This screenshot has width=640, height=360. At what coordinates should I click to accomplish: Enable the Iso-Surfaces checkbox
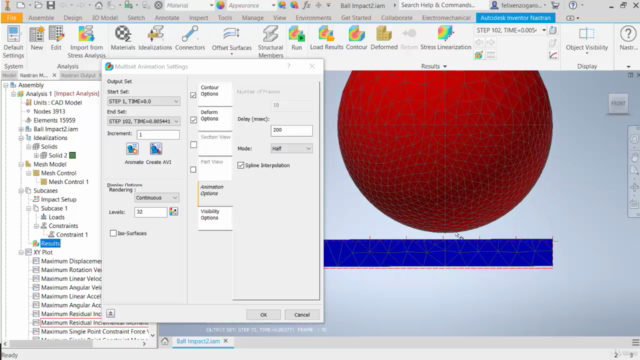pyautogui.click(x=113, y=233)
